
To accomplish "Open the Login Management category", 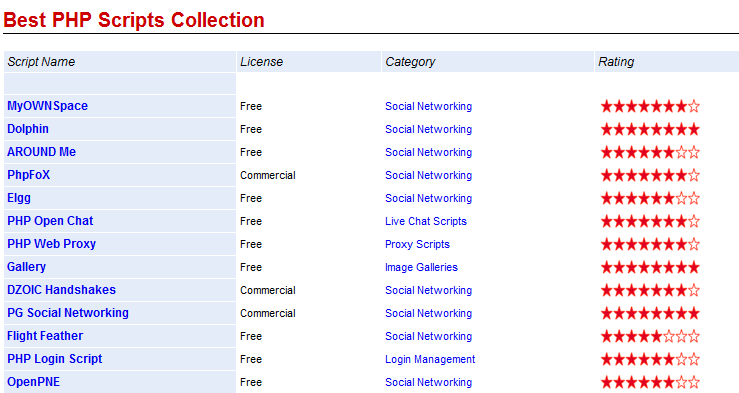I will coord(430,360).
